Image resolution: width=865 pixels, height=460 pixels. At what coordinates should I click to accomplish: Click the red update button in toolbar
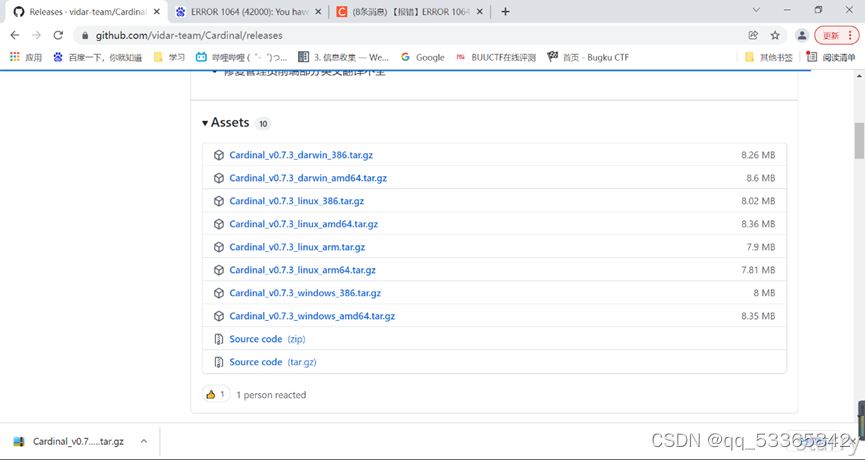837,35
